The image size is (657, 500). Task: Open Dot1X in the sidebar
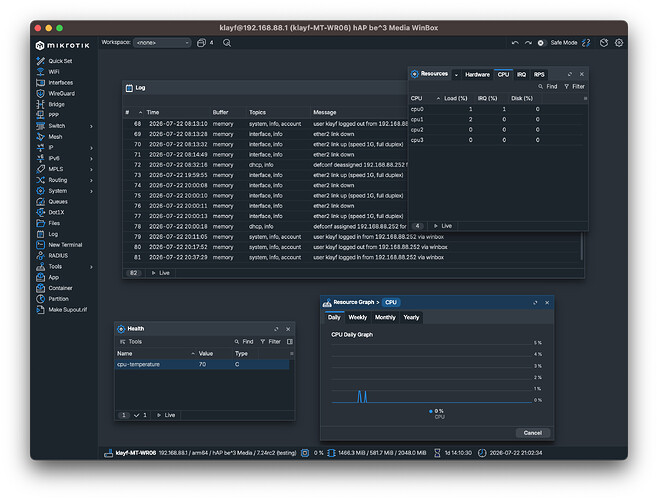click(x=56, y=212)
